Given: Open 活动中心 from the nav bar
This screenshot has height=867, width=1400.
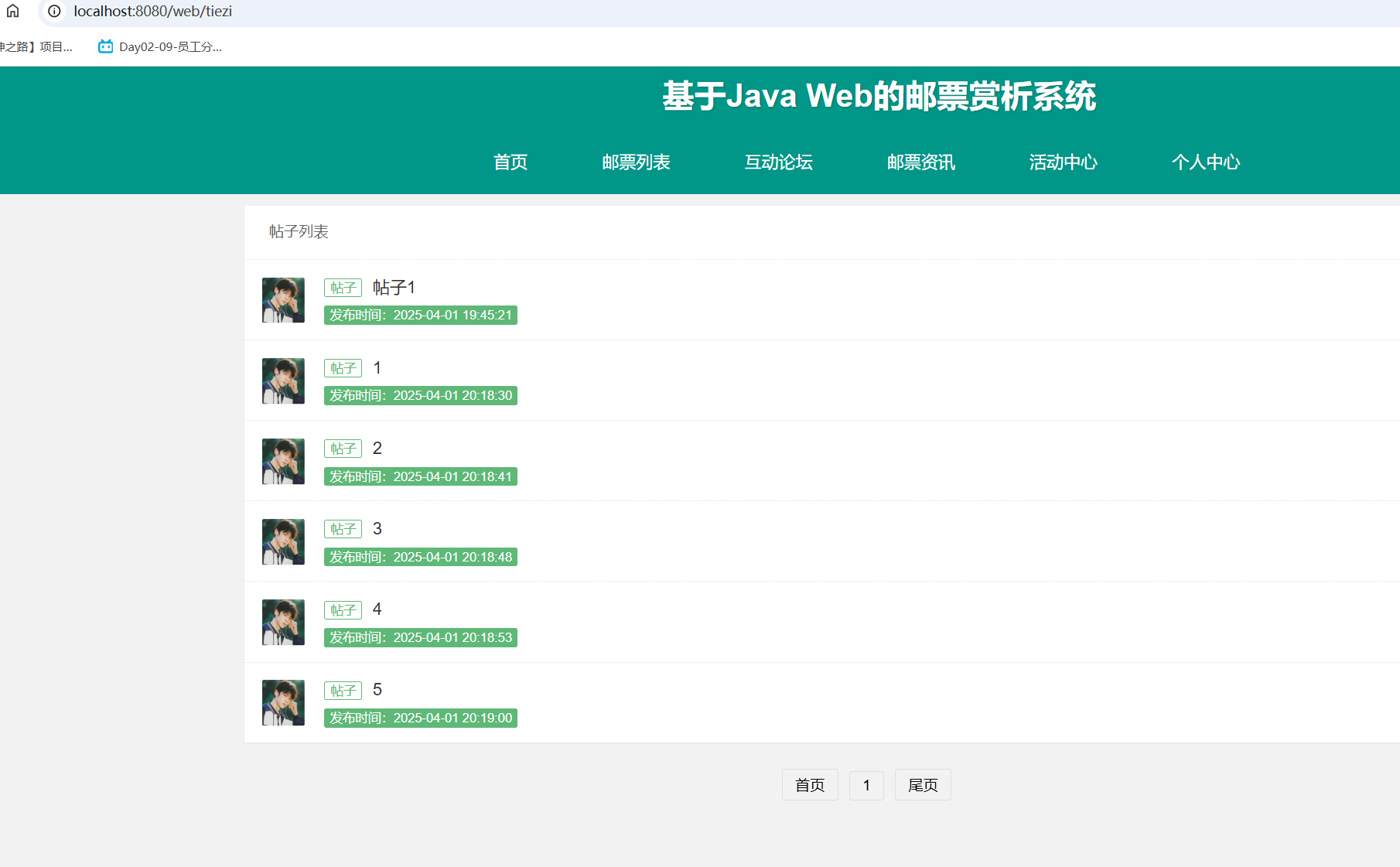Looking at the screenshot, I should point(1063,162).
